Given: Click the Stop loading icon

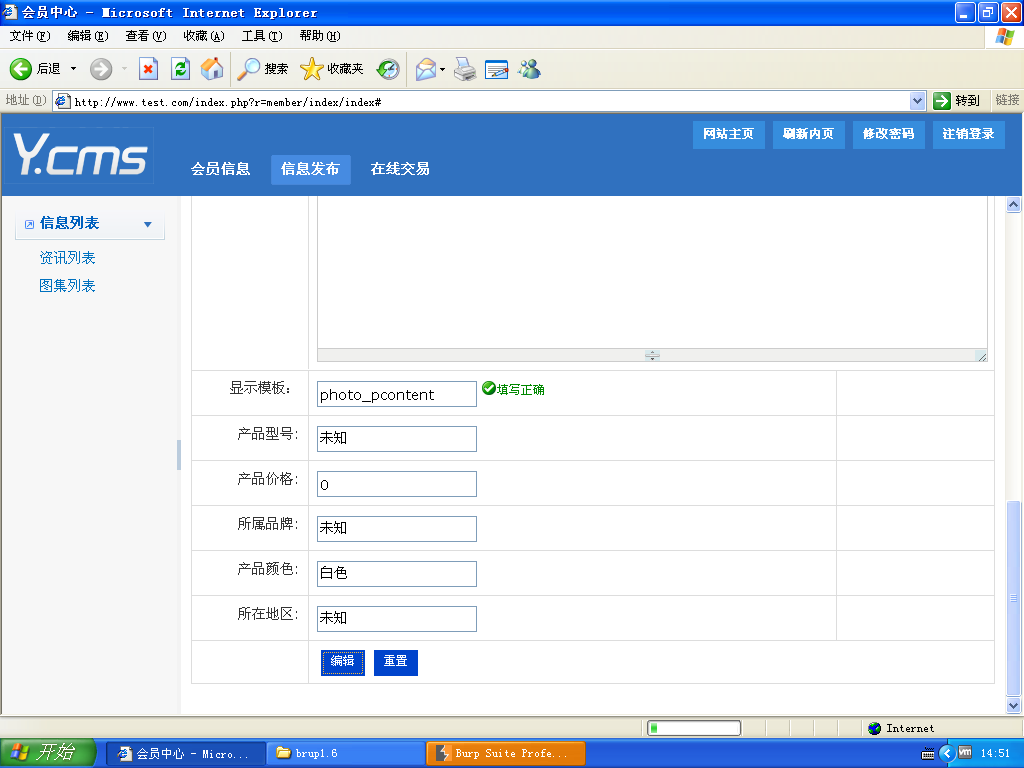Looking at the screenshot, I should click(x=149, y=69).
